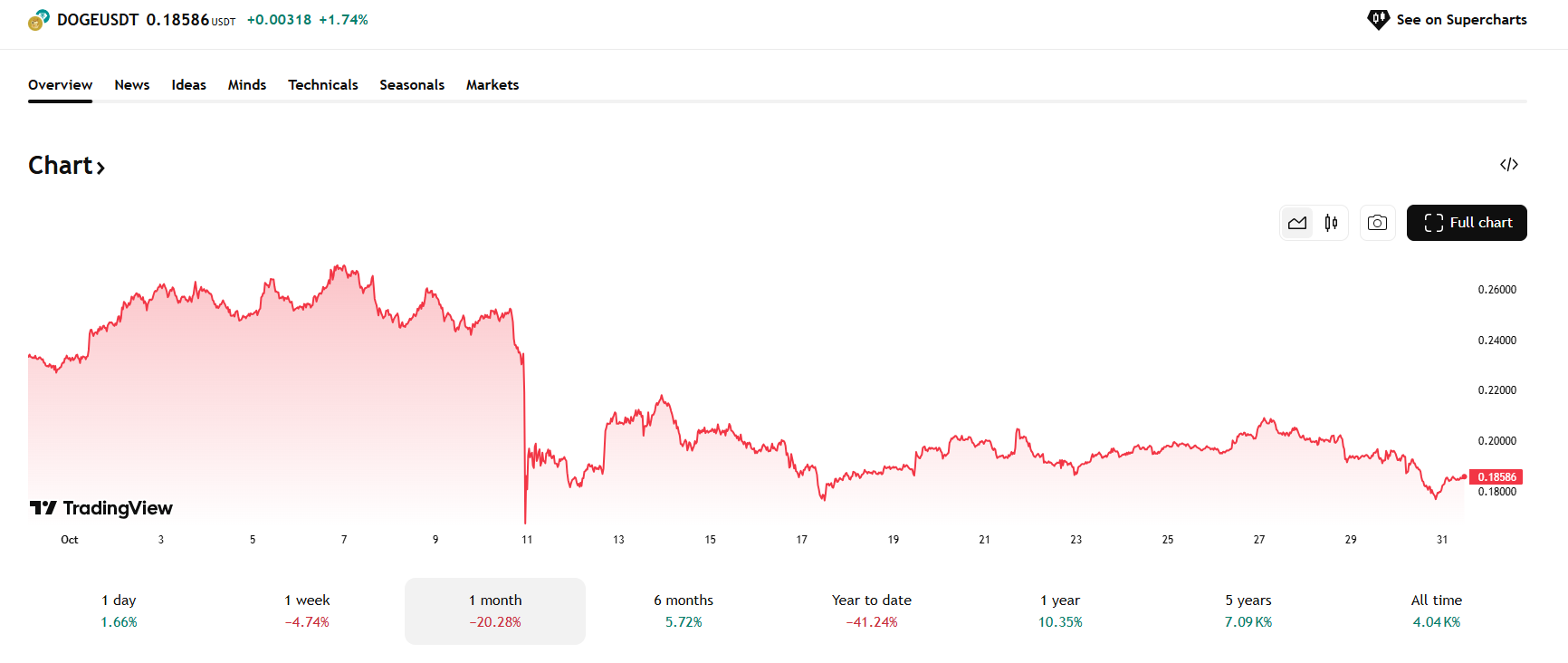Screen dimensions: 1568x663
Task: Open the Markets tab
Action: [x=492, y=85]
